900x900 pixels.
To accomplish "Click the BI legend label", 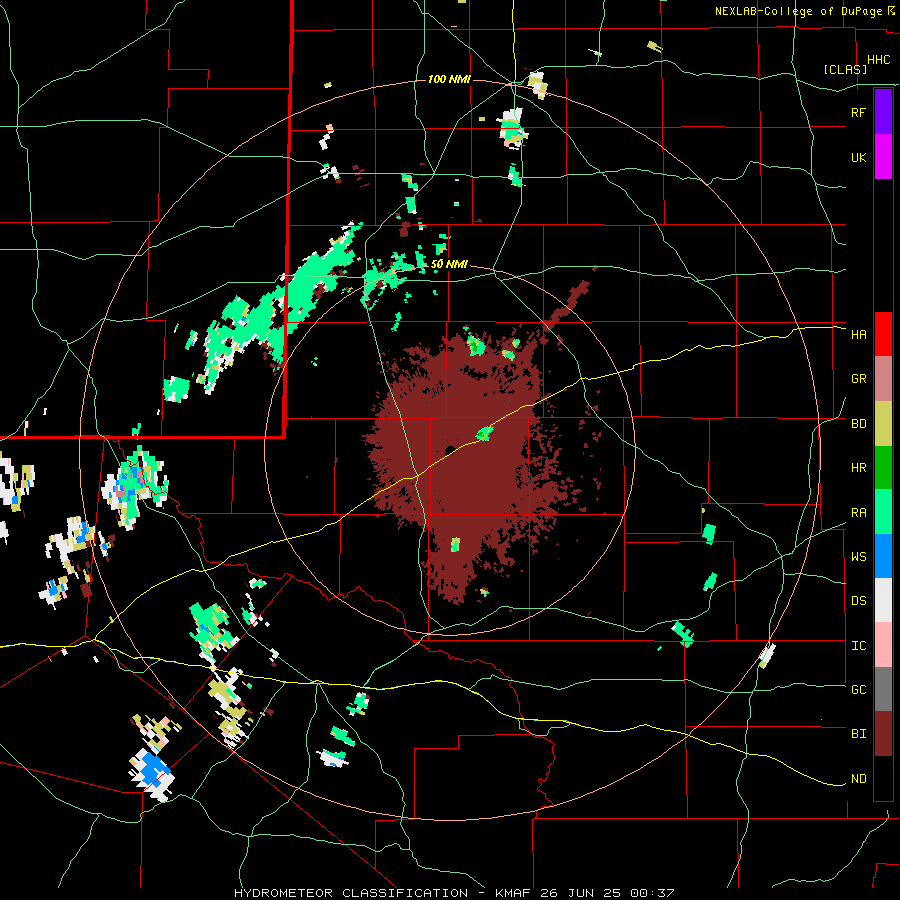I will tap(858, 734).
